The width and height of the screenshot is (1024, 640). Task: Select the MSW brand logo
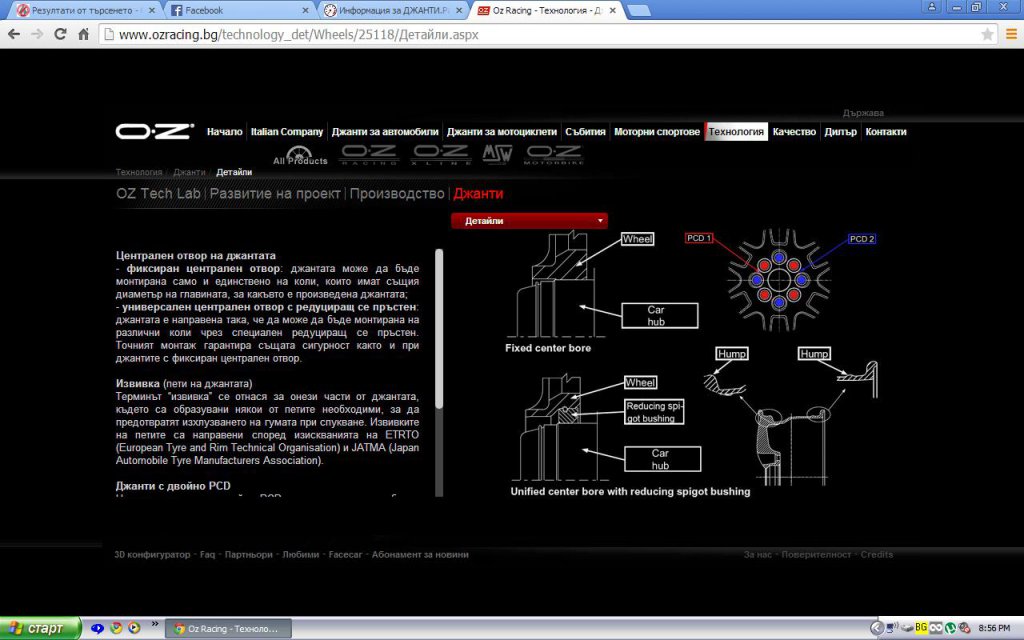497,155
